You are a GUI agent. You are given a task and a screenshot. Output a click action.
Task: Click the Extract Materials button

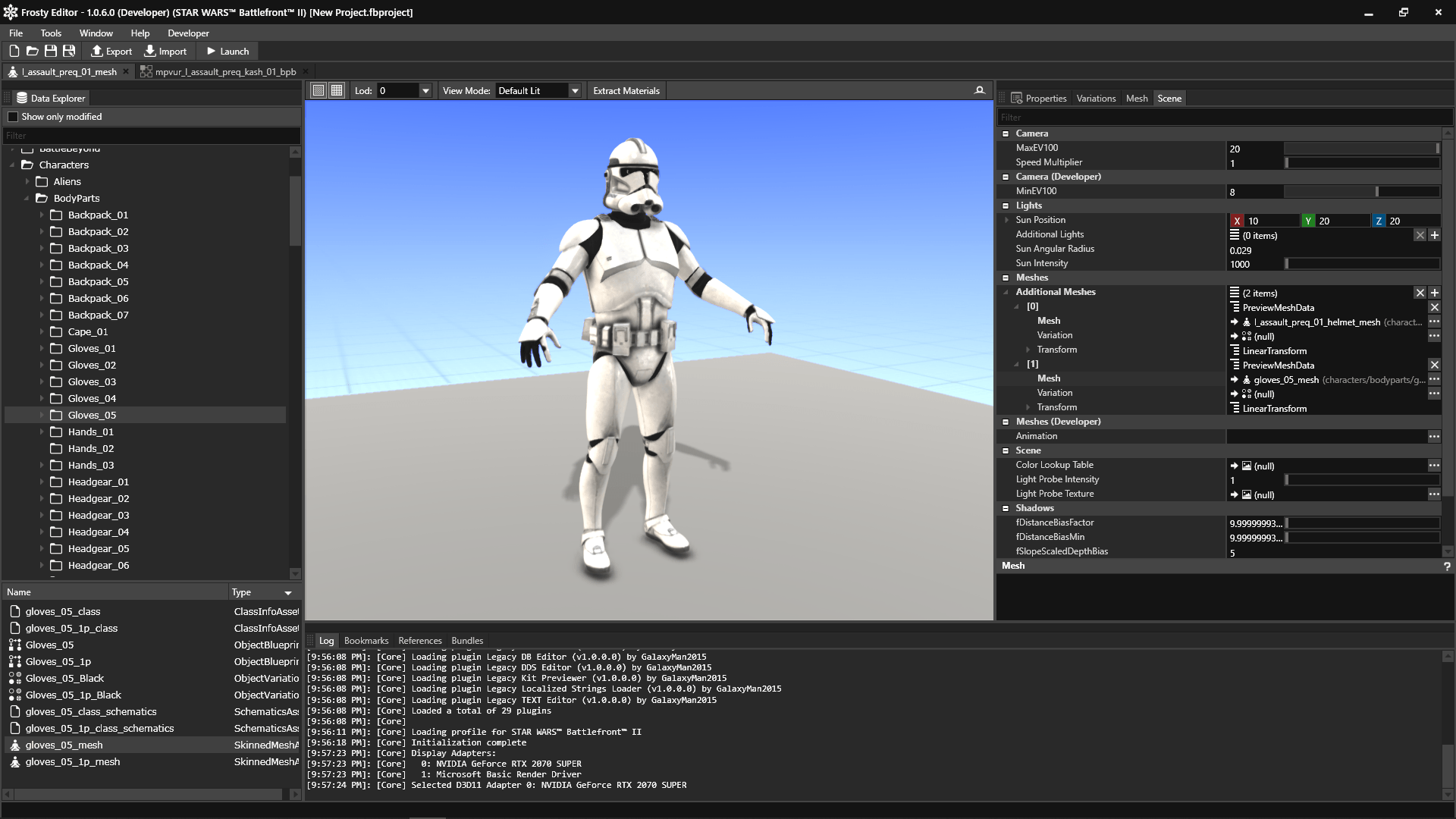626,90
